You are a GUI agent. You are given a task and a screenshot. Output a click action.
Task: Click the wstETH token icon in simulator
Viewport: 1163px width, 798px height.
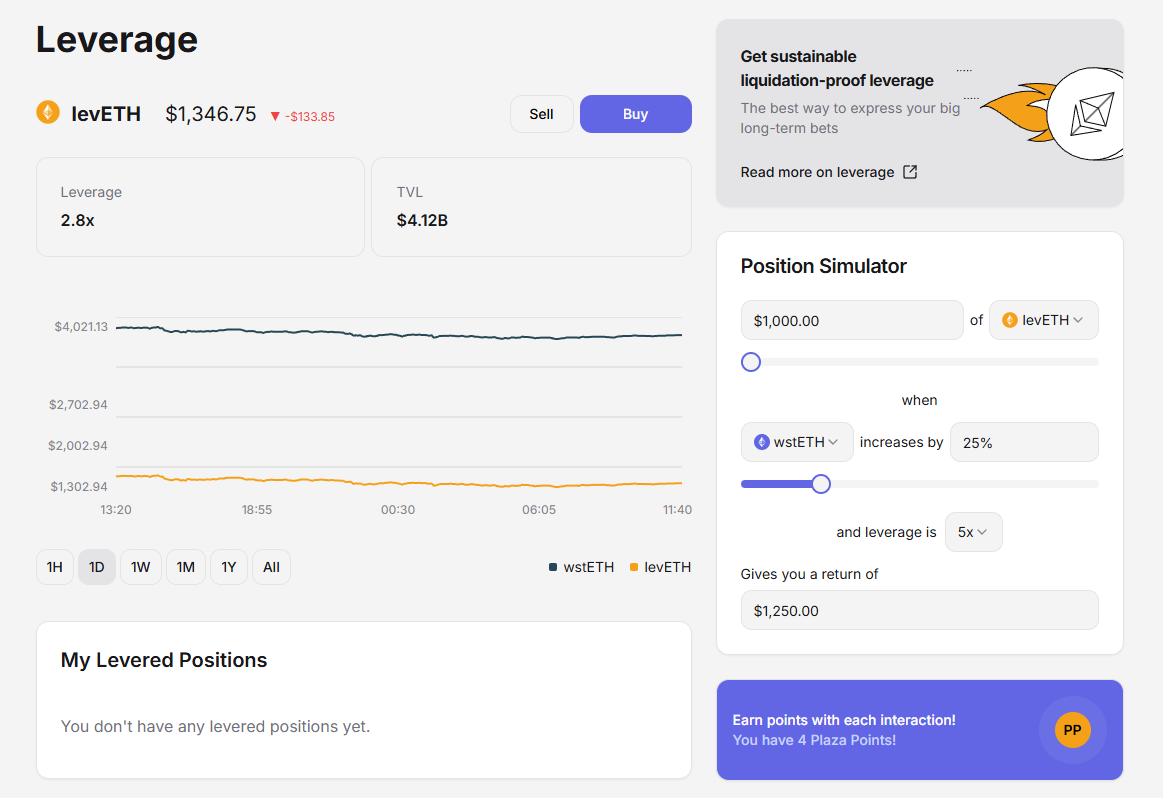[x=762, y=442]
